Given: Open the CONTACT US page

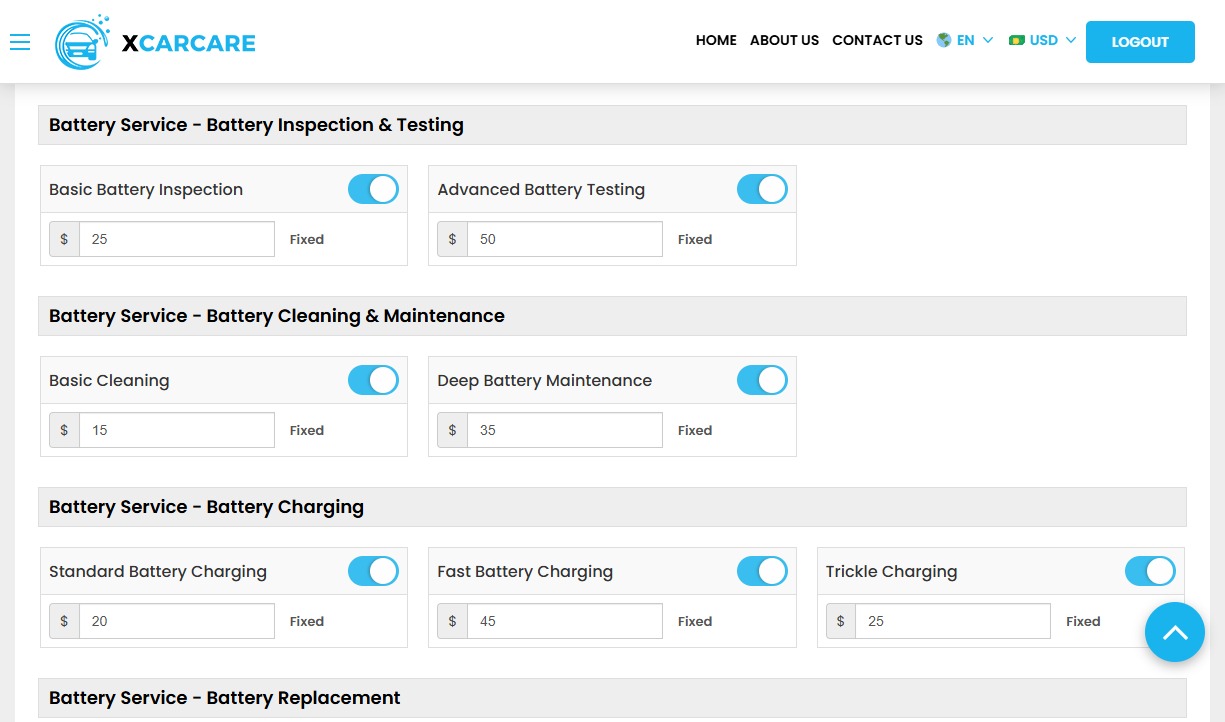Looking at the screenshot, I should 877,41.
